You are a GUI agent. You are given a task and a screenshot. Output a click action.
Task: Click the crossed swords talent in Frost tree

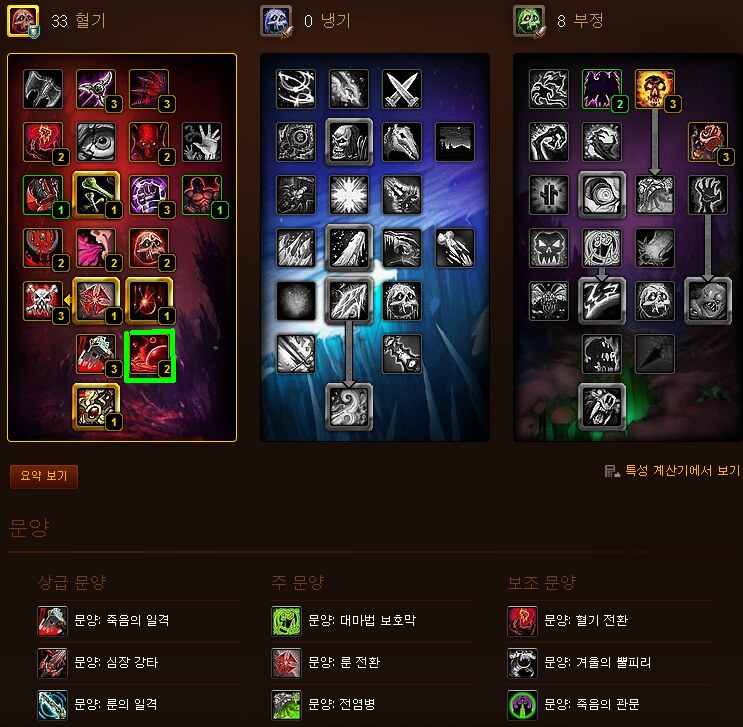402,89
